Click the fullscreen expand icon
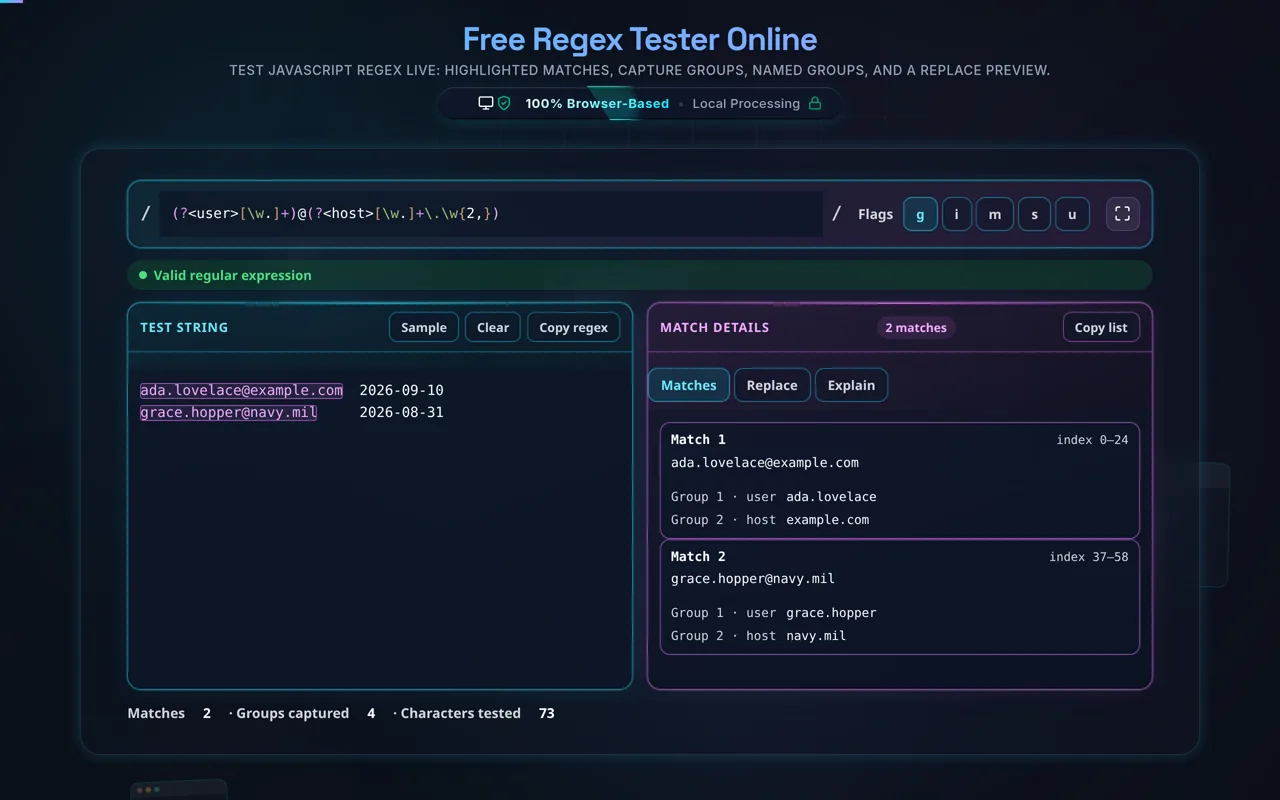 1122,214
